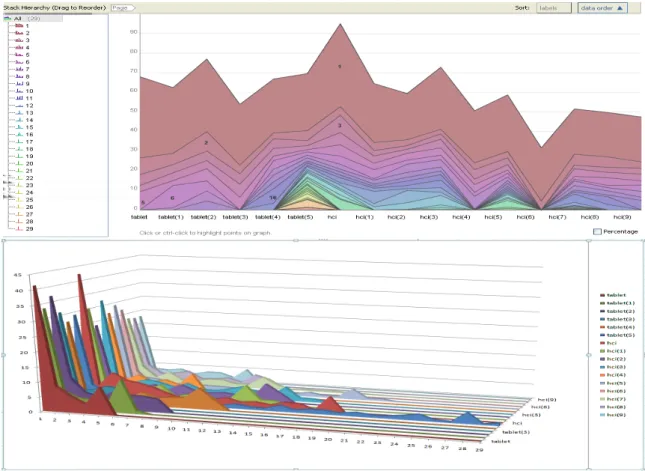Select tree row 16
Viewport: 645px width, 471px height.
(x=24, y=135)
